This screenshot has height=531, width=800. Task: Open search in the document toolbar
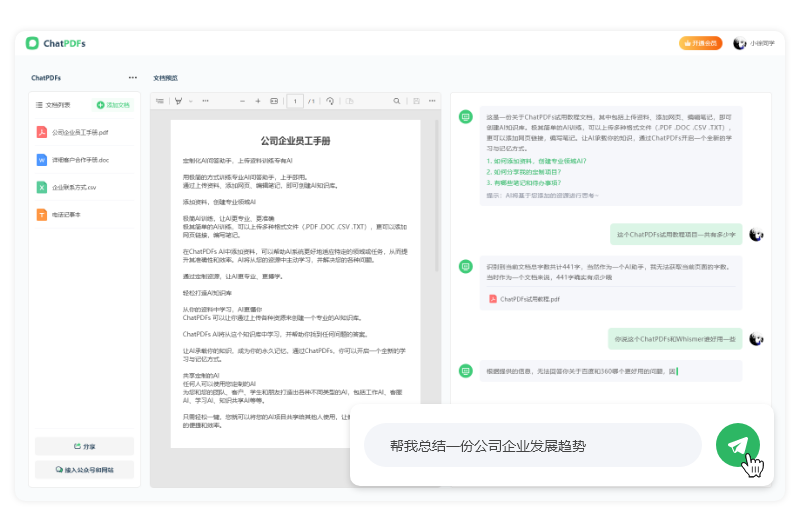click(396, 101)
